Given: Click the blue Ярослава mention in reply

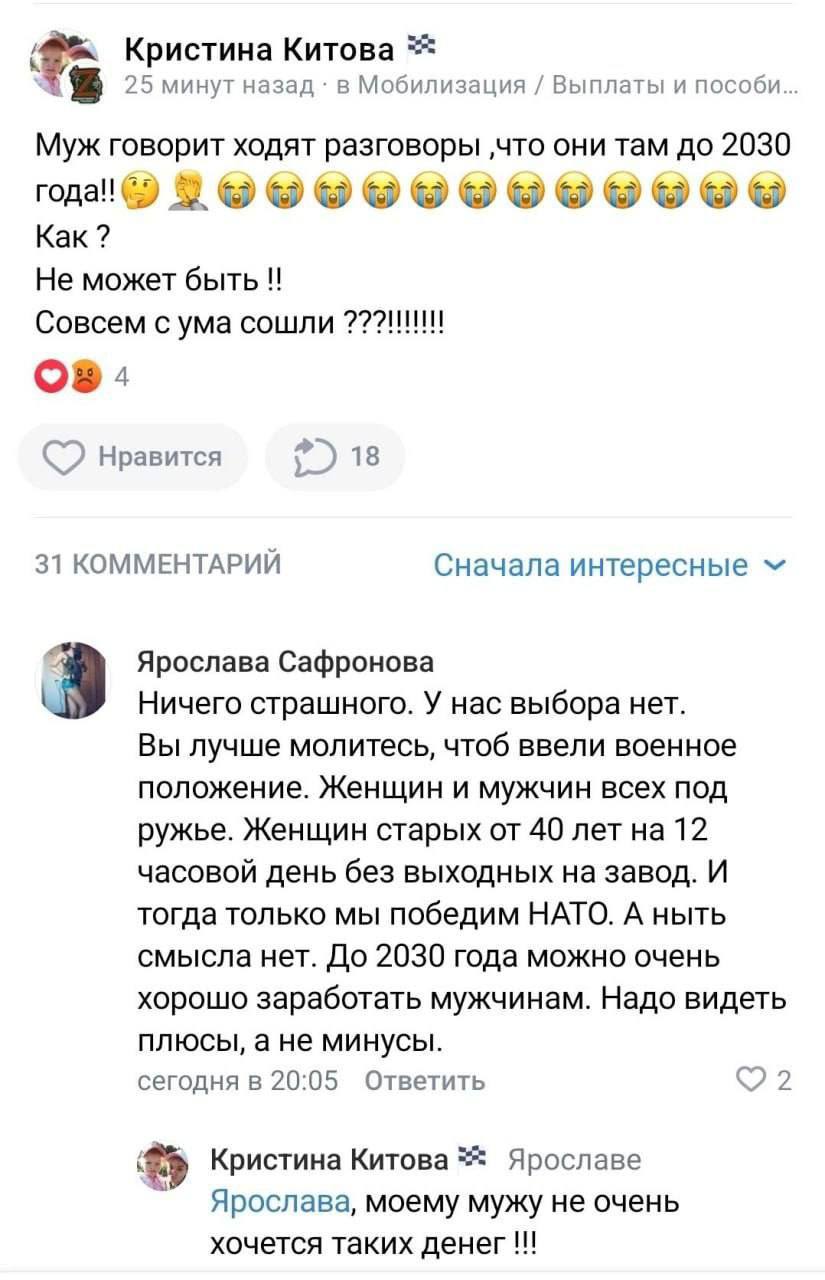Looking at the screenshot, I should (x=280, y=1201).
